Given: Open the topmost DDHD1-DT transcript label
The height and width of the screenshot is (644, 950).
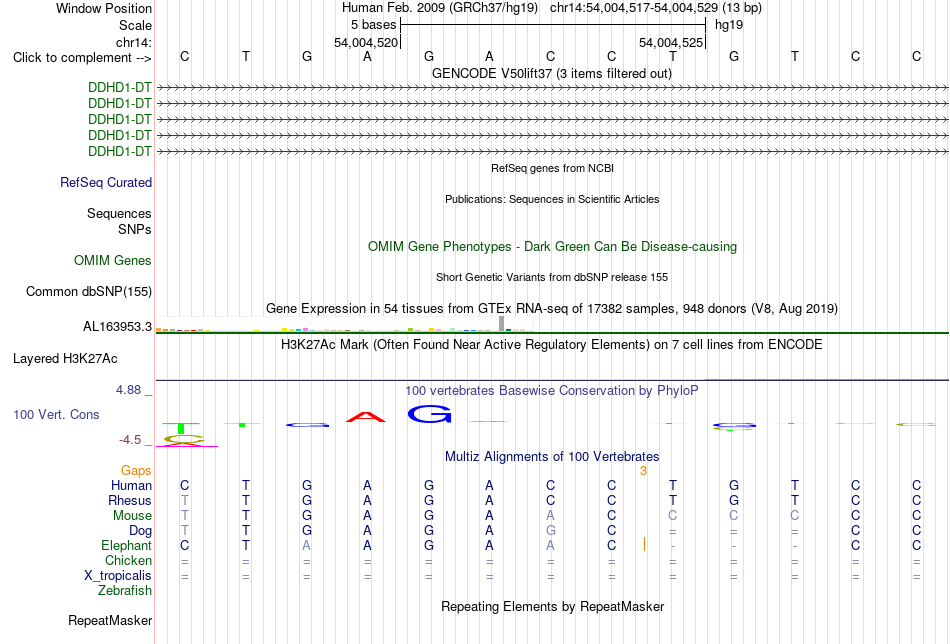Looking at the screenshot, I should tap(119, 87).
